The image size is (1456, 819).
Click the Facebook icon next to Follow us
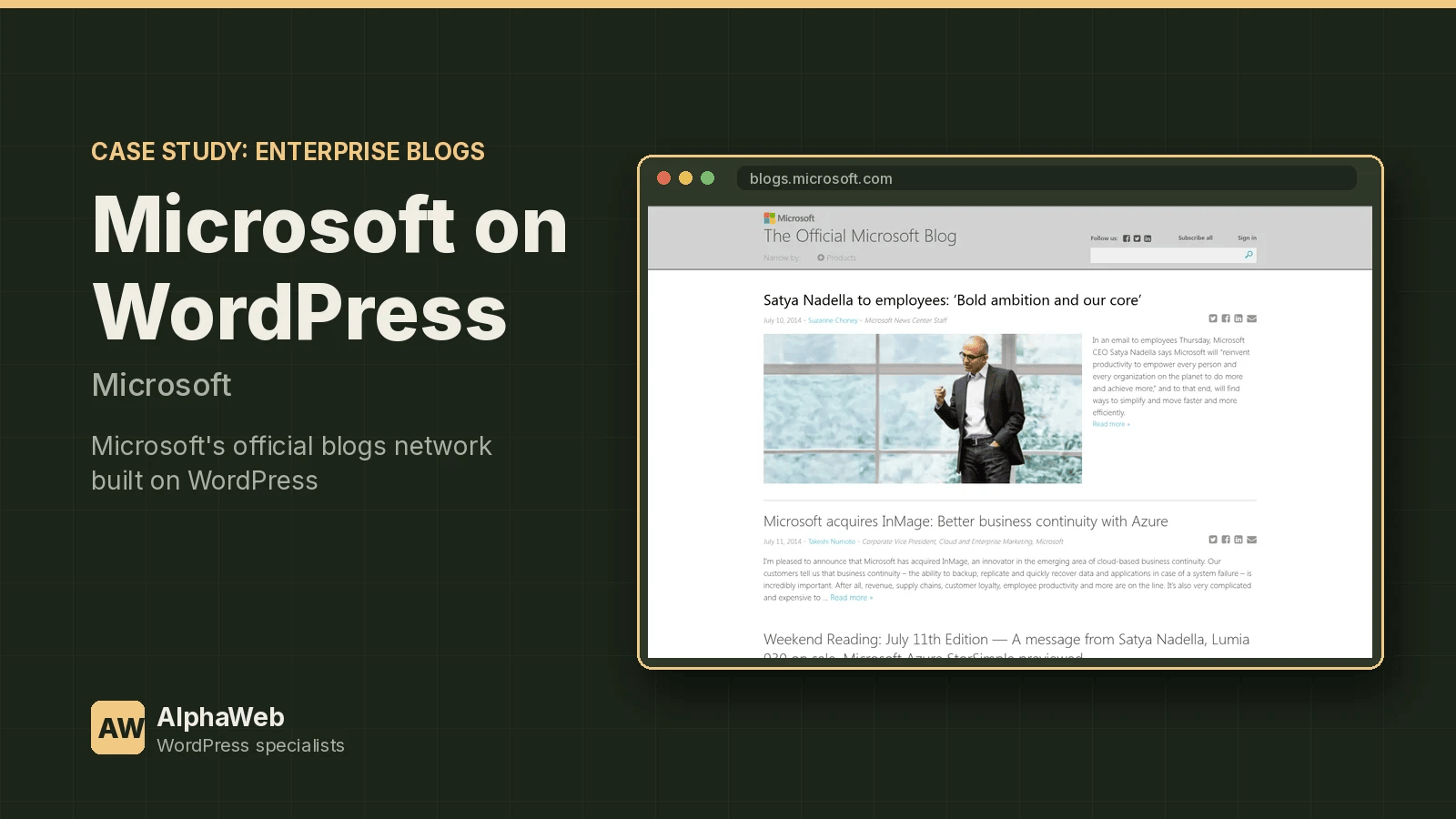[x=1127, y=238]
